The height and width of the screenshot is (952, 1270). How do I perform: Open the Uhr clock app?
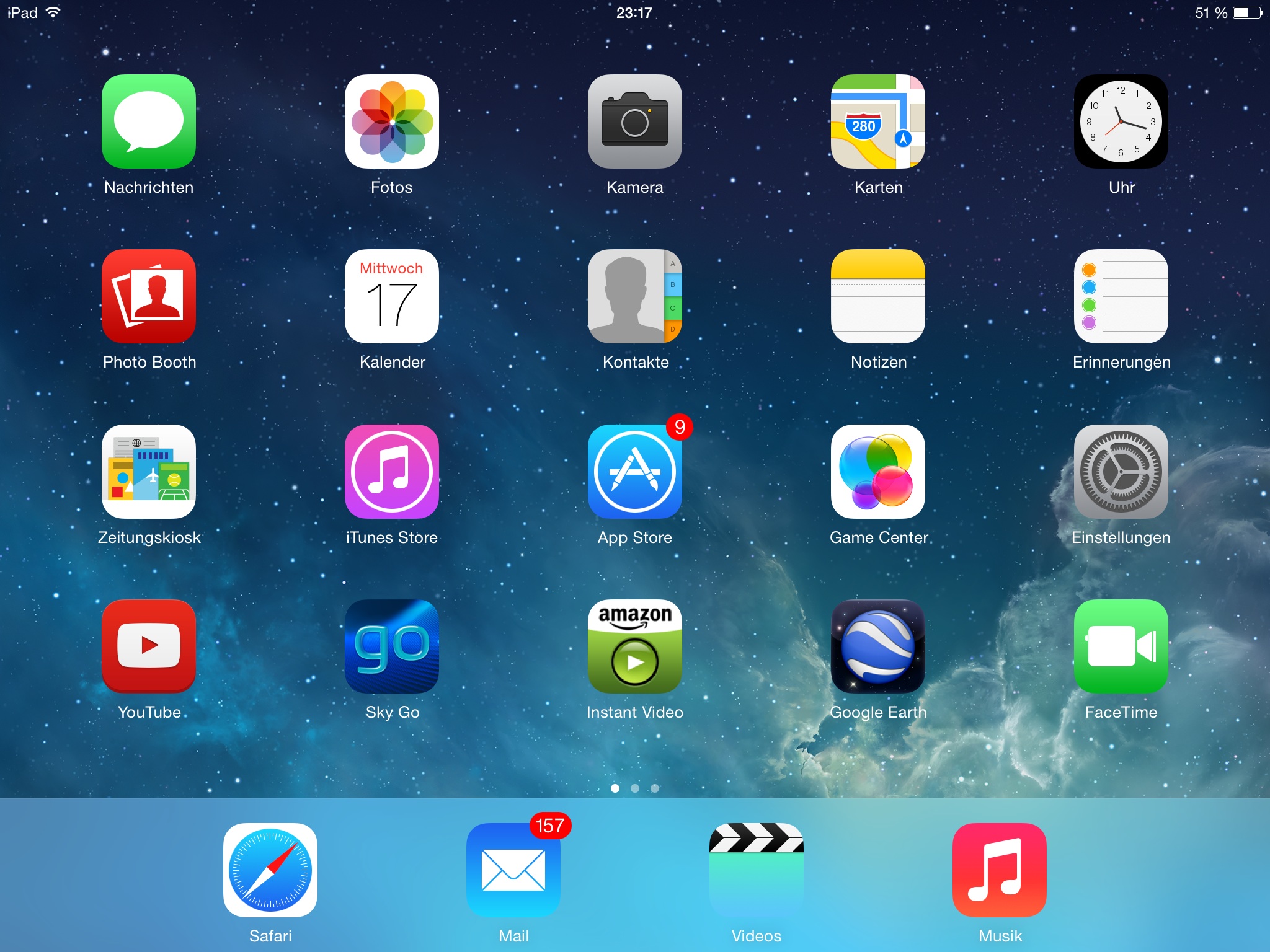pyautogui.click(x=1121, y=121)
